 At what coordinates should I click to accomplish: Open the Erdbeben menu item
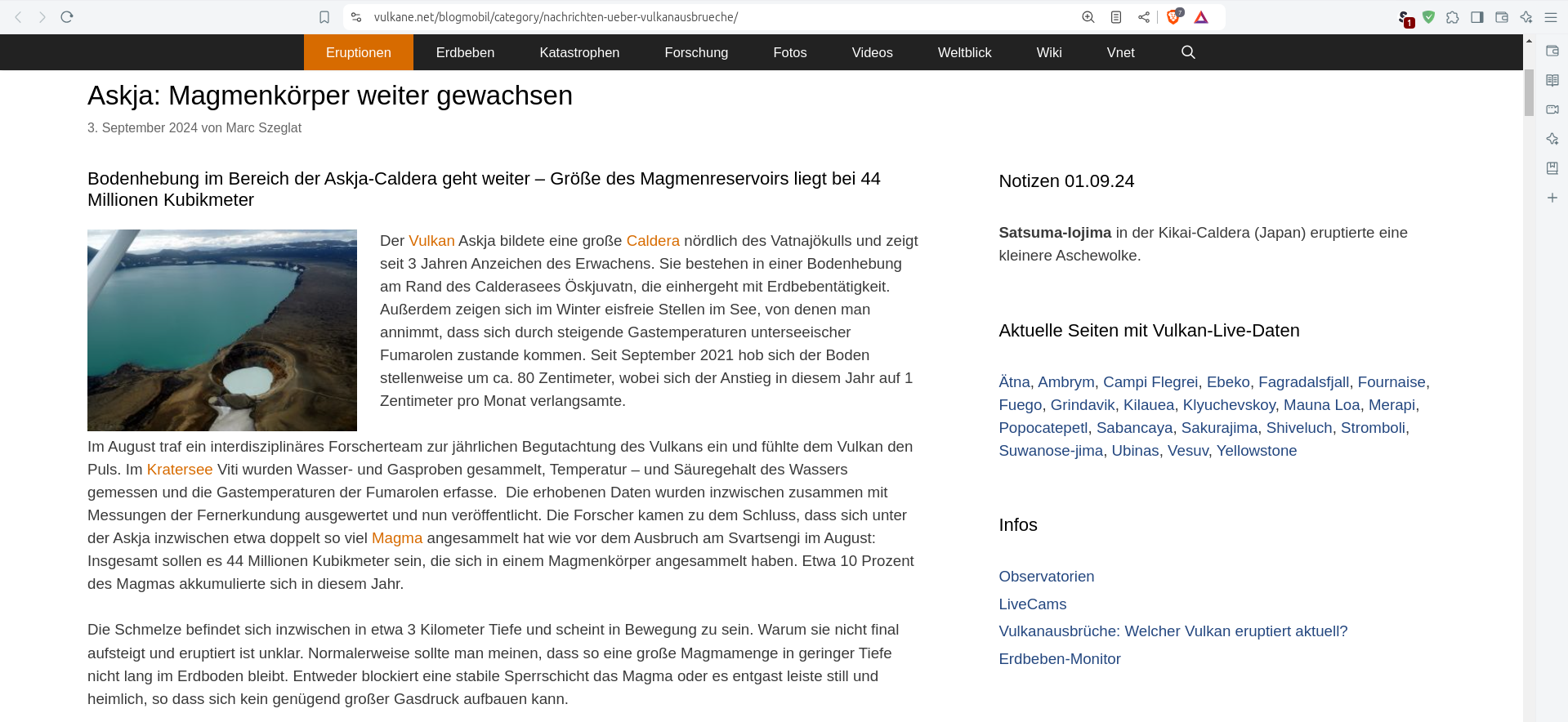[465, 52]
